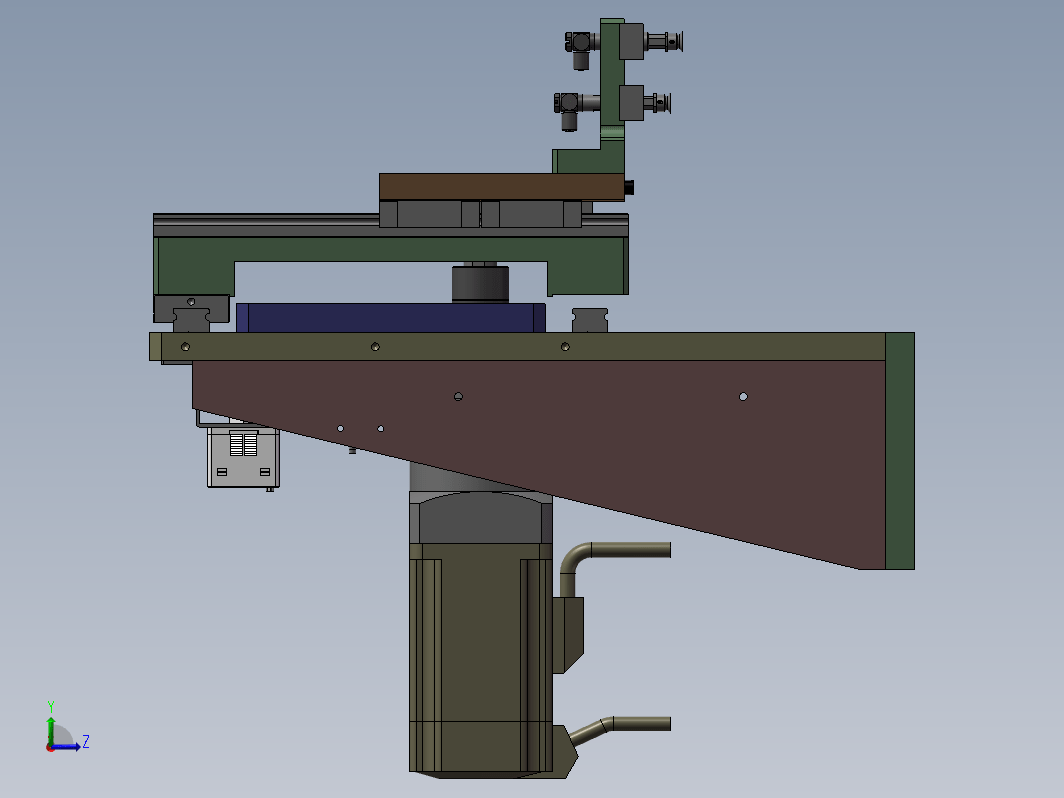The image size is (1064, 798).
Task: Click the far-right hole in the maroon plate
Action: (x=743, y=396)
